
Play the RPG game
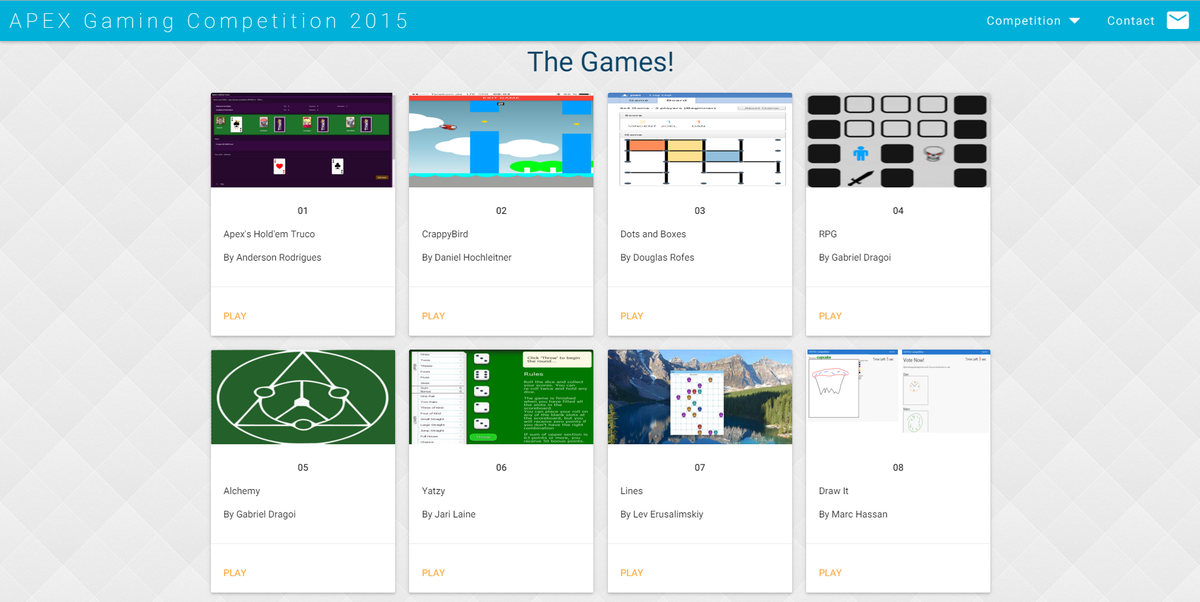tap(830, 316)
